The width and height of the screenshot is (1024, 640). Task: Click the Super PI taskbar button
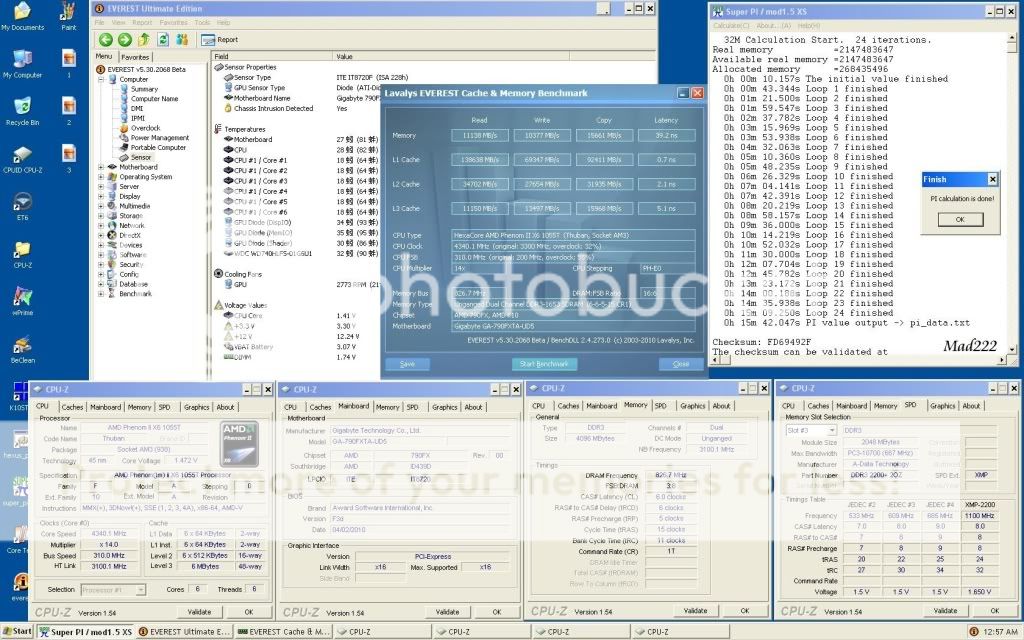click(x=86, y=632)
